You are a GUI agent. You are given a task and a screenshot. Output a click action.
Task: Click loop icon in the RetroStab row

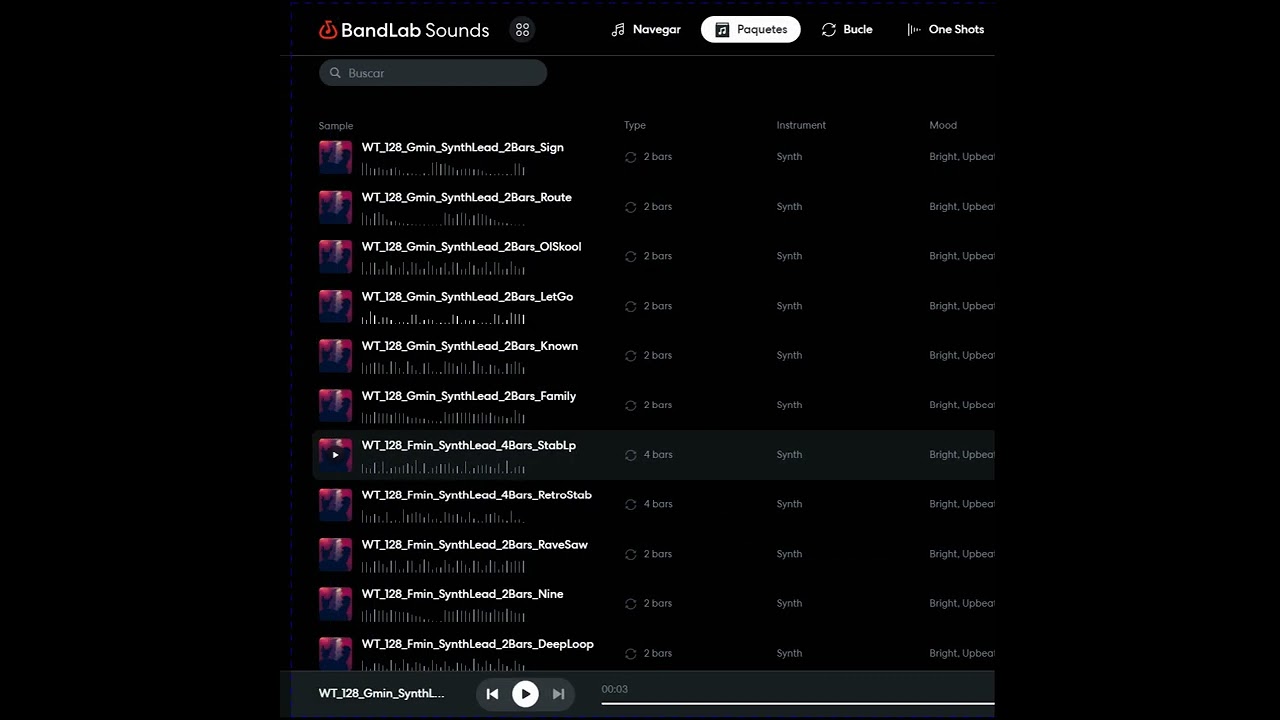[630, 504]
